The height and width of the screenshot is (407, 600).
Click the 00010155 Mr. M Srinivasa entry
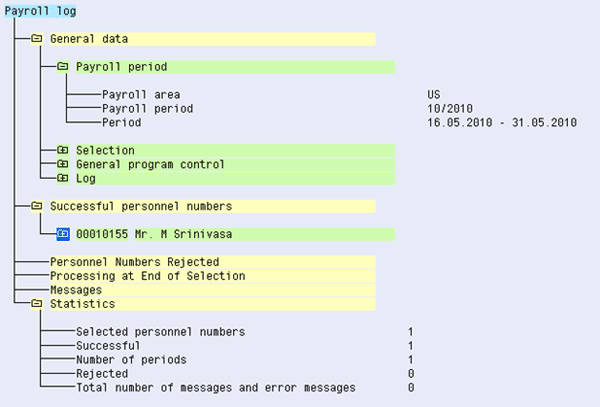coord(149,234)
